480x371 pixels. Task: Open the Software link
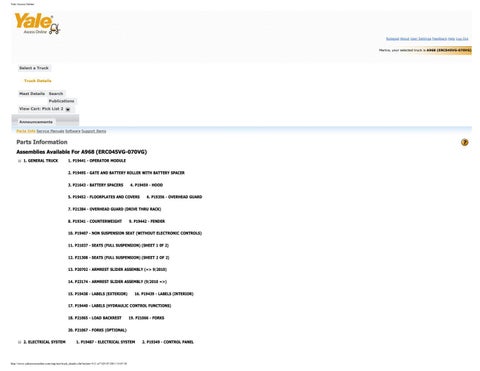coord(73,131)
